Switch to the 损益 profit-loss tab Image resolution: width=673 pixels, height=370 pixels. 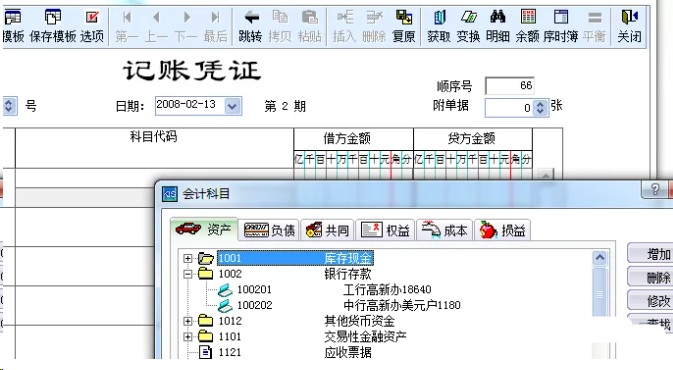tap(502, 230)
